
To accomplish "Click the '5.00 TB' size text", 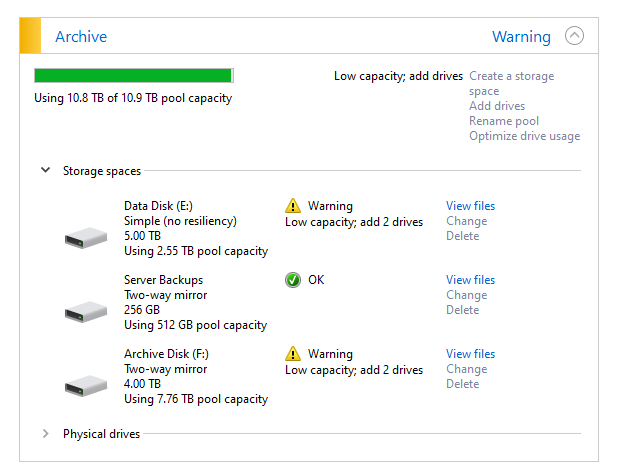I will click(143, 236).
